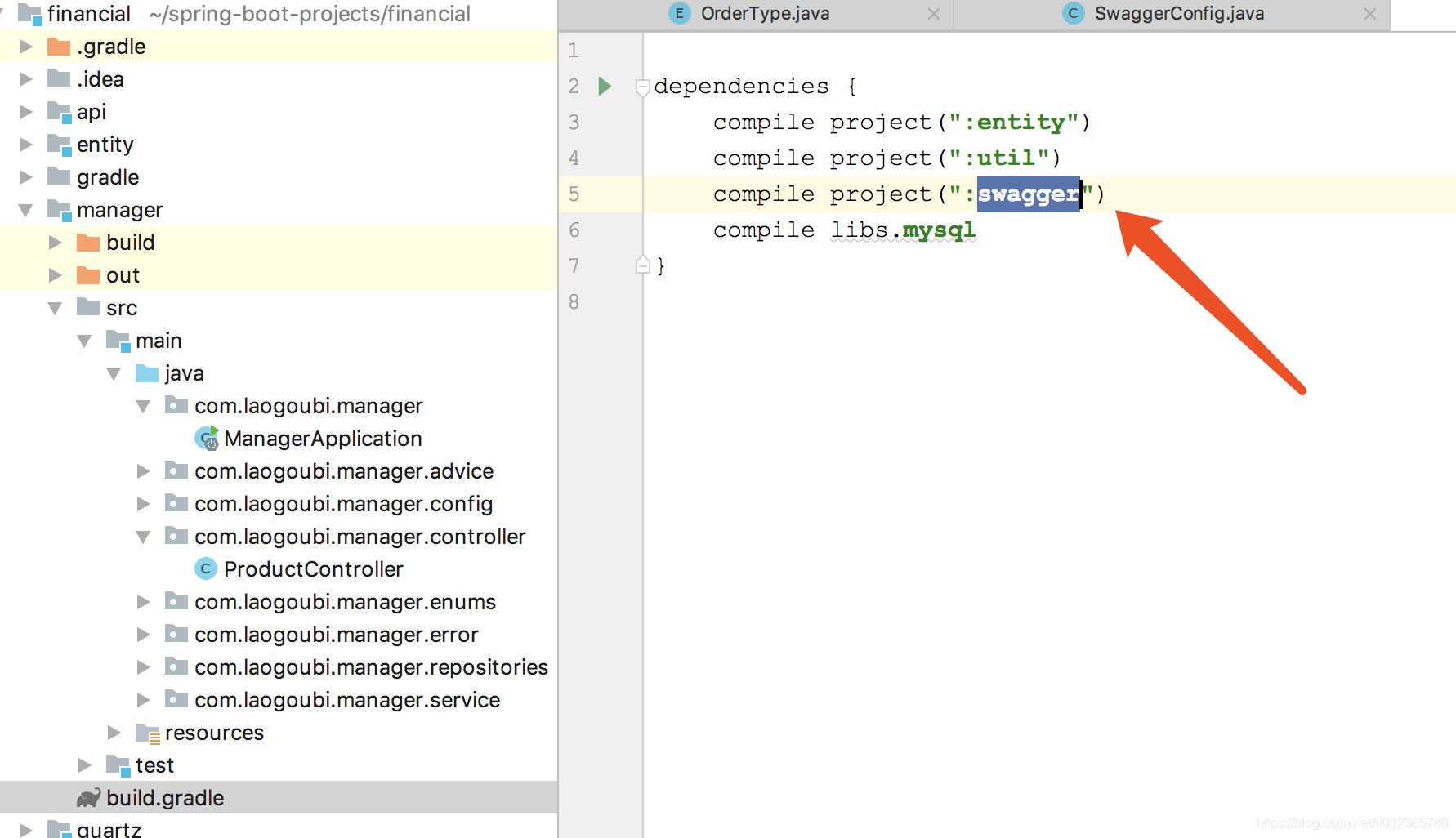
Task: Click the run gutter icon beside dependencies
Action: coord(605,86)
